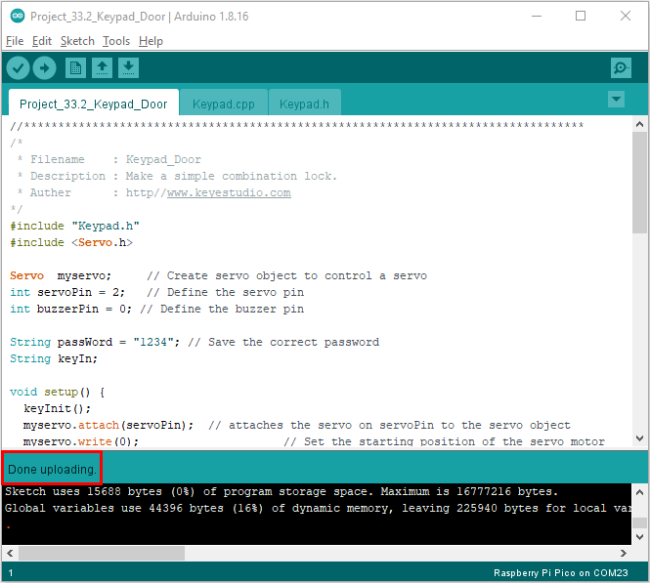Place cursor on 'Servo myservo;' line
650x584 pixels.
click(x=61, y=276)
